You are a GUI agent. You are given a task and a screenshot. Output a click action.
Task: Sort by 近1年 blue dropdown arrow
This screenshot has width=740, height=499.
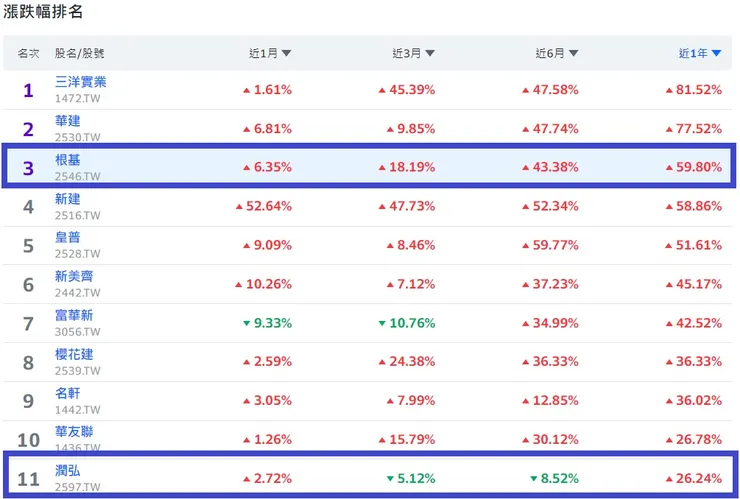pos(716,53)
